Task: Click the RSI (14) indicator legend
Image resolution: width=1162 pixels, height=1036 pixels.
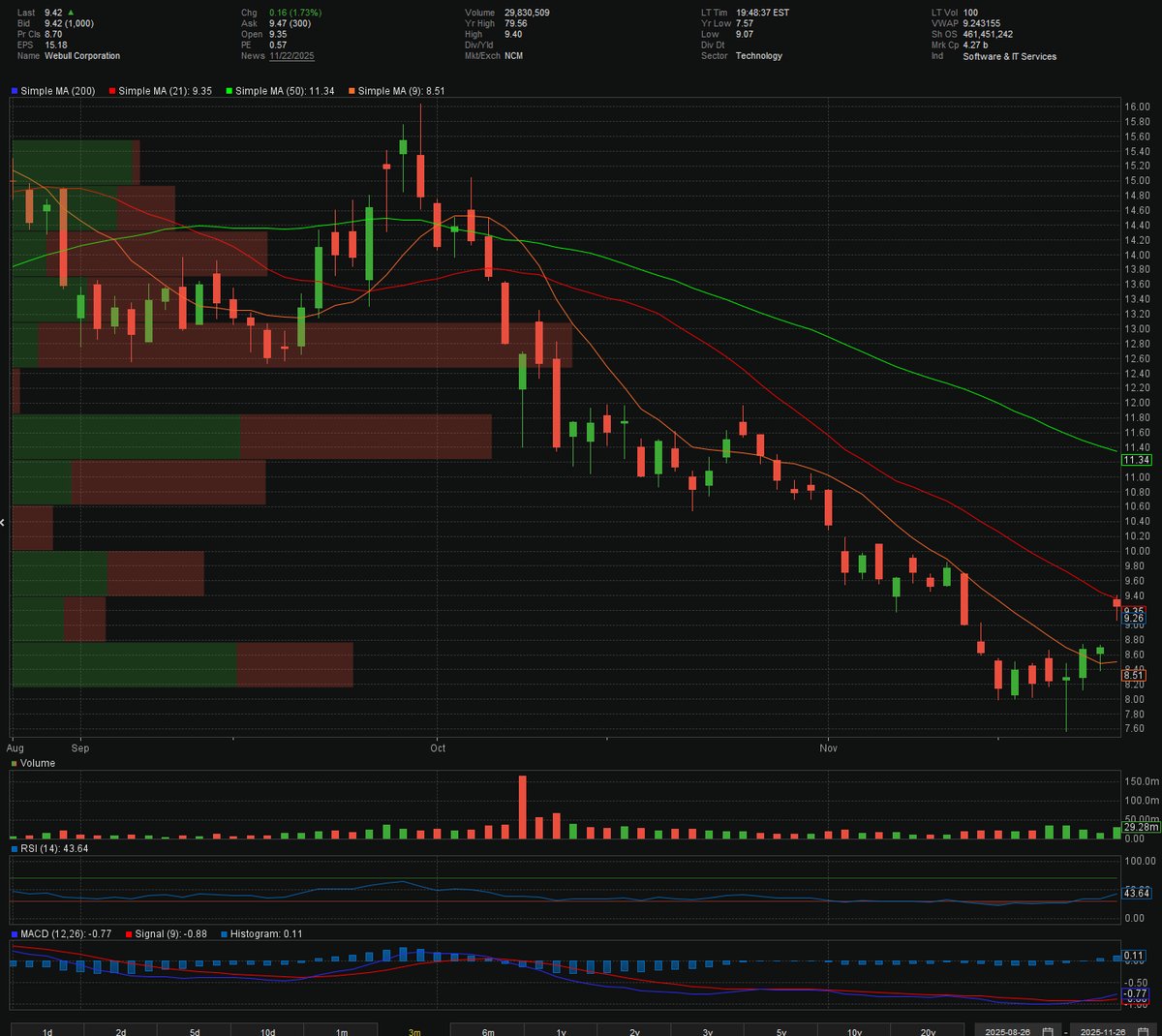Action: 54,848
